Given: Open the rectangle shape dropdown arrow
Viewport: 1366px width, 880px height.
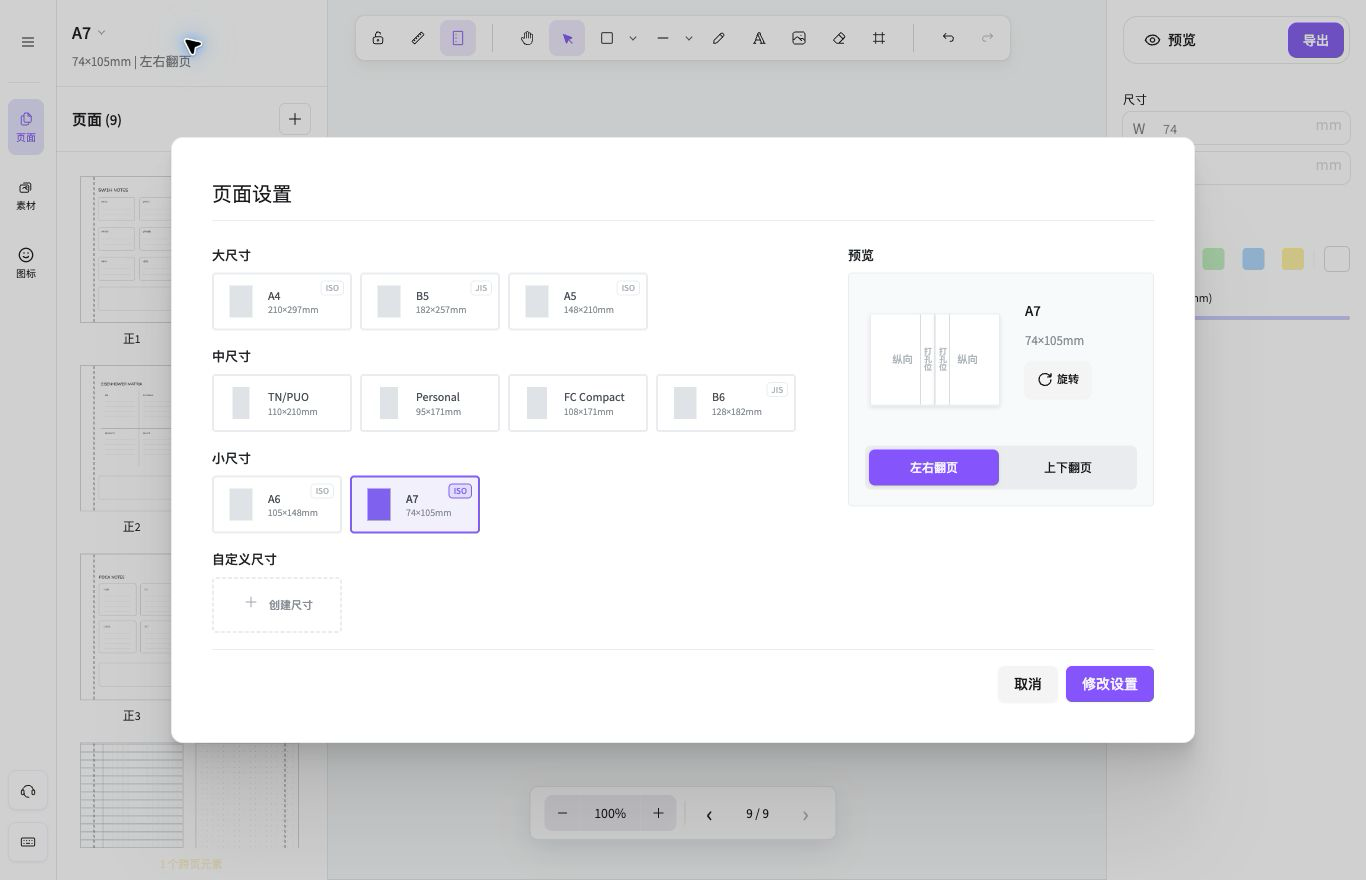Looking at the screenshot, I should click(x=633, y=38).
